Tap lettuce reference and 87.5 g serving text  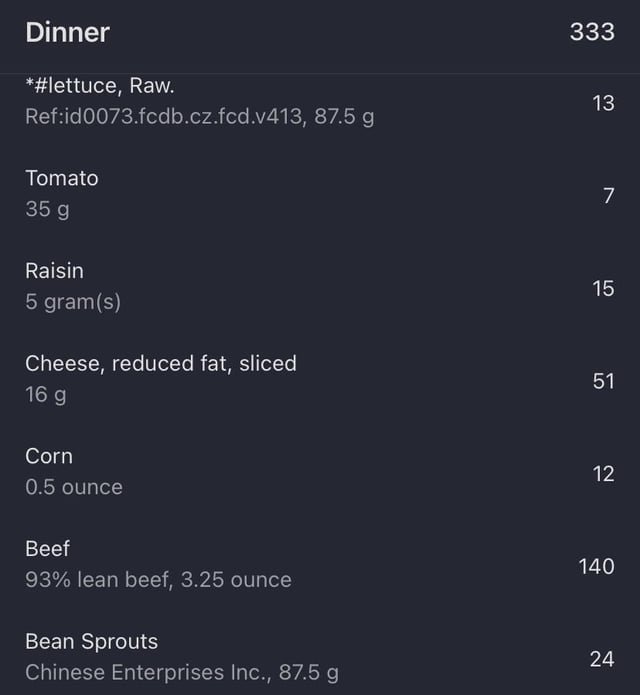pyautogui.click(x=199, y=117)
